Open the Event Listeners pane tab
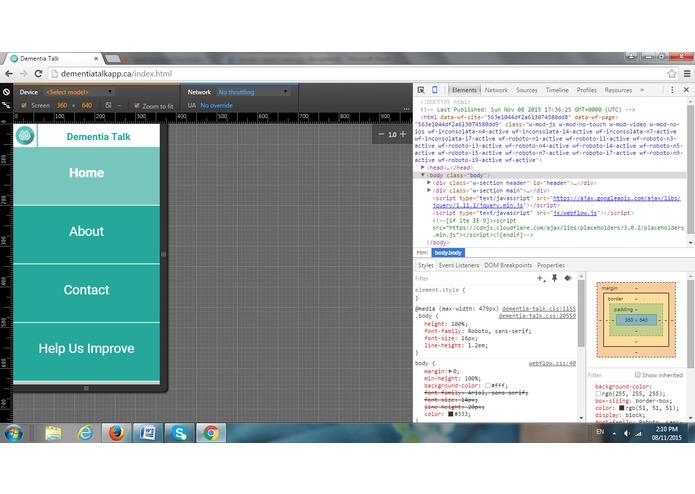The width and height of the screenshot is (695, 494). point(459,265)
